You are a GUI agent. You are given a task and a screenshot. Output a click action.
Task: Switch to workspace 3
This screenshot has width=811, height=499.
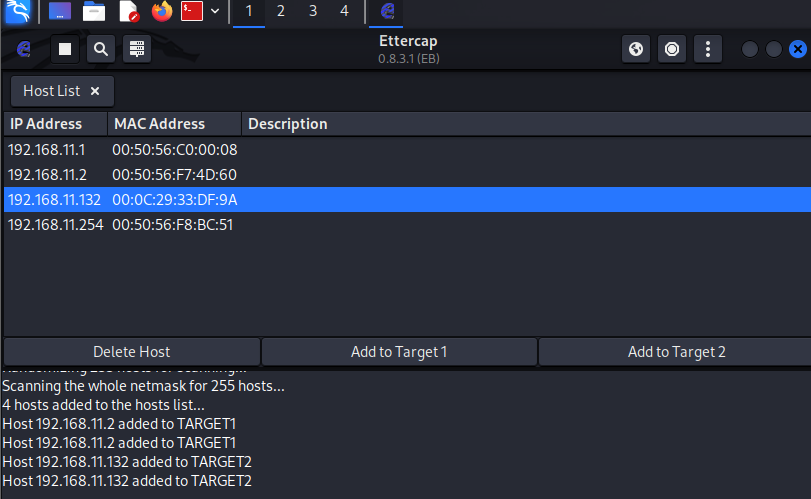313,11
